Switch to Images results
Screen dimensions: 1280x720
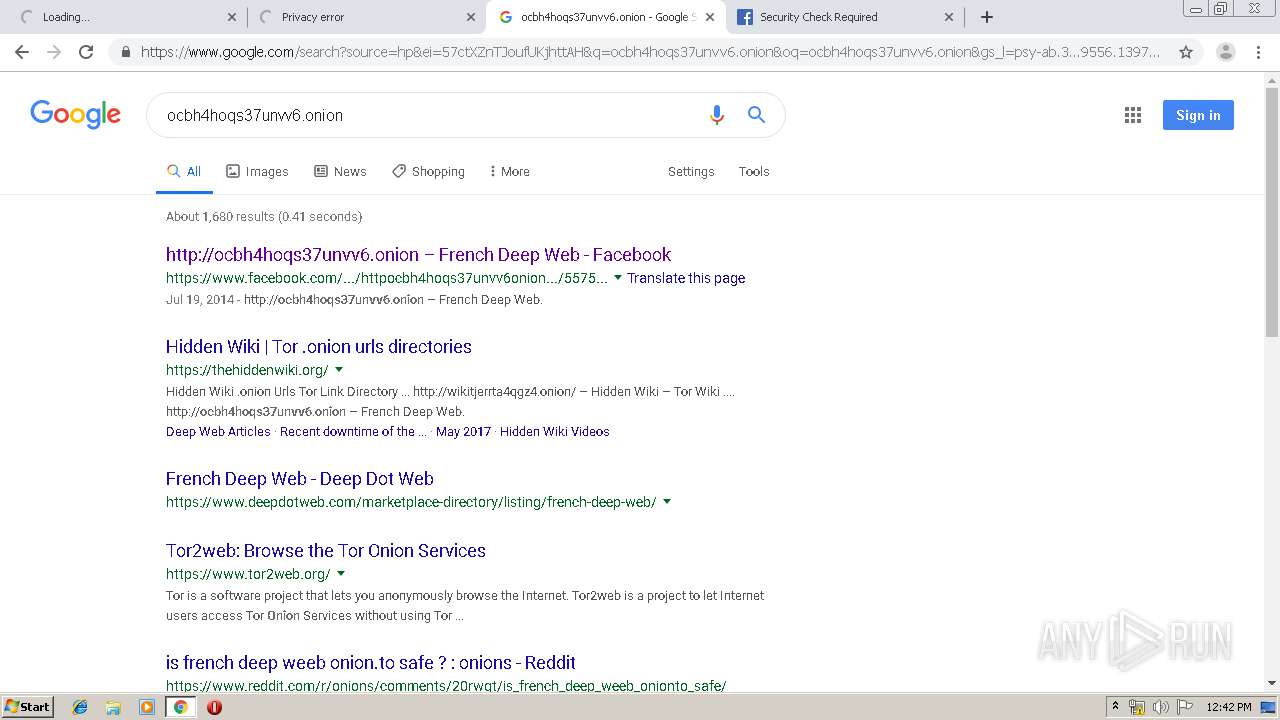pyautogui.click(x=257, y=172)
